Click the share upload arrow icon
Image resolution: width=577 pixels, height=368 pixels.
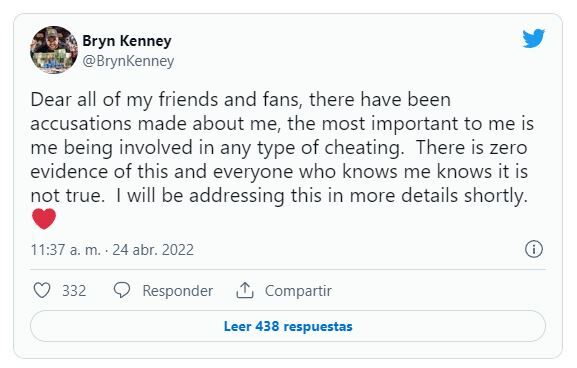click(245, 290)
